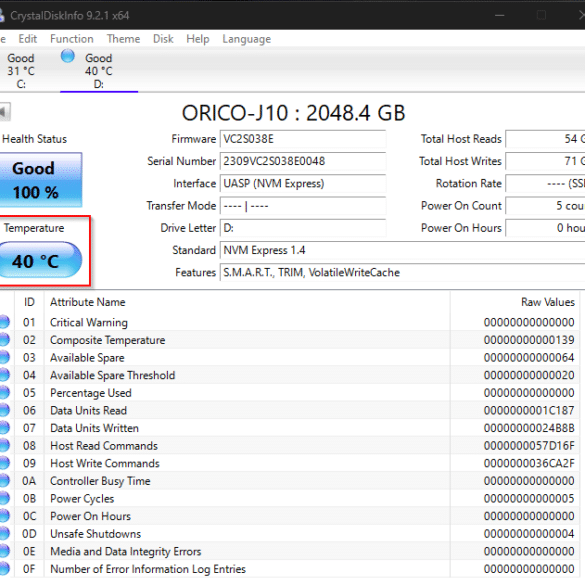Click the Transfer Mode field
585x585 pixels.
pos(303,206)
